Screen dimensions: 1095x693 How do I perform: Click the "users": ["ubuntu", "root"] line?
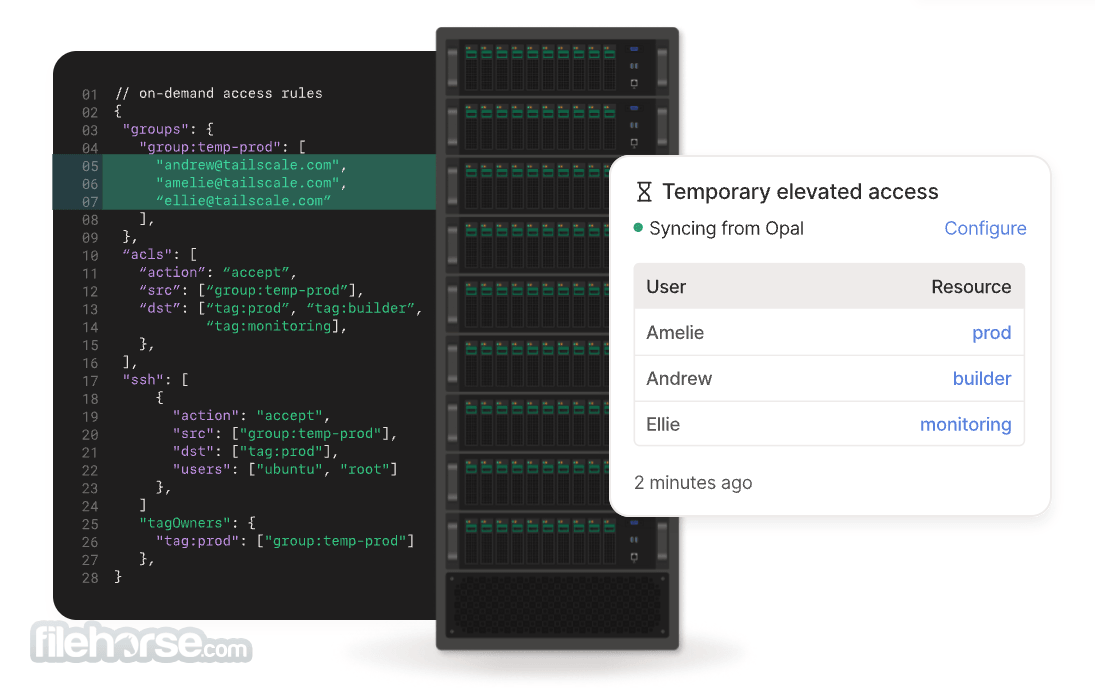285,469
